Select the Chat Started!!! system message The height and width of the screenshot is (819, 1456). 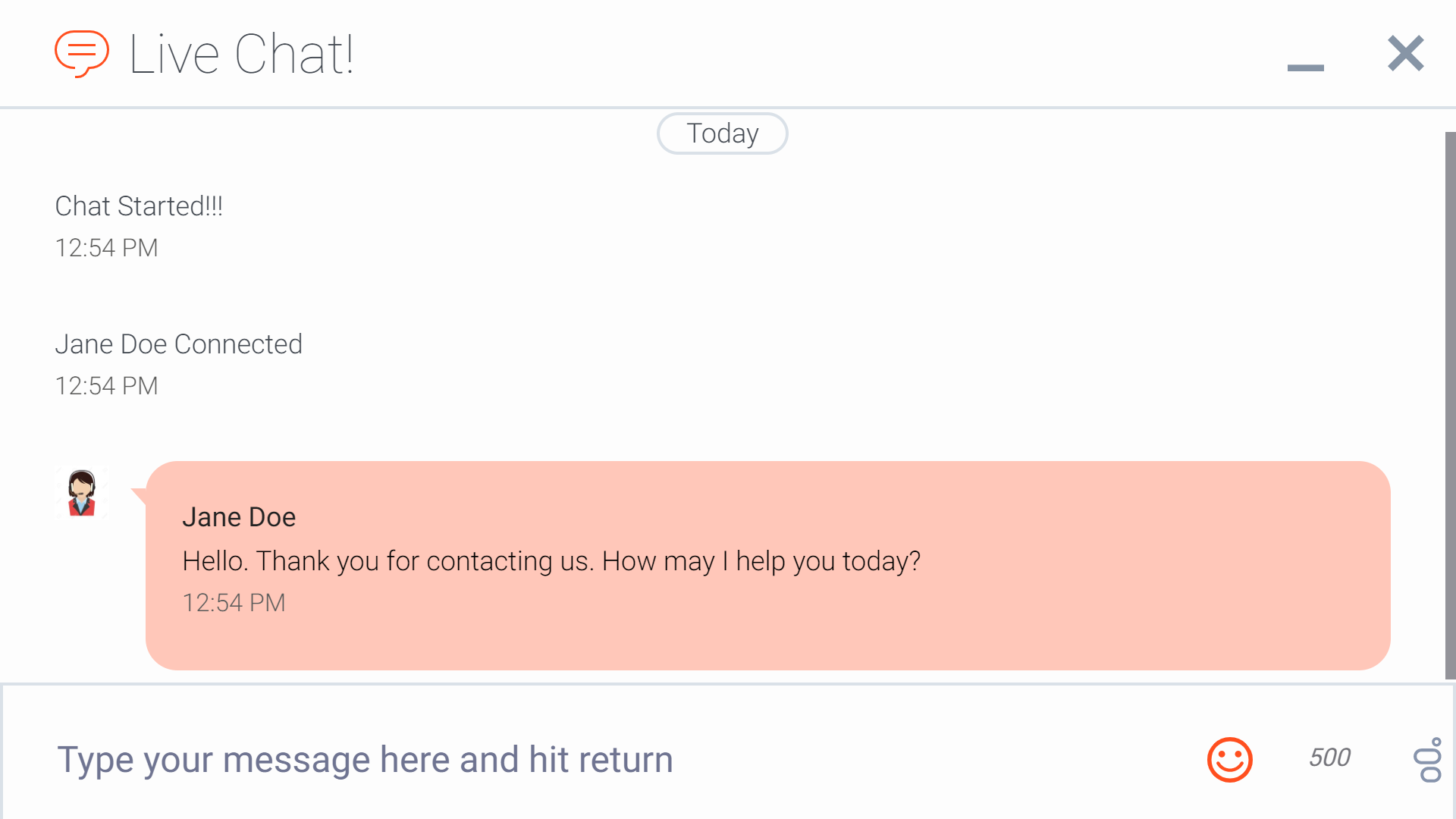(139, 206)
